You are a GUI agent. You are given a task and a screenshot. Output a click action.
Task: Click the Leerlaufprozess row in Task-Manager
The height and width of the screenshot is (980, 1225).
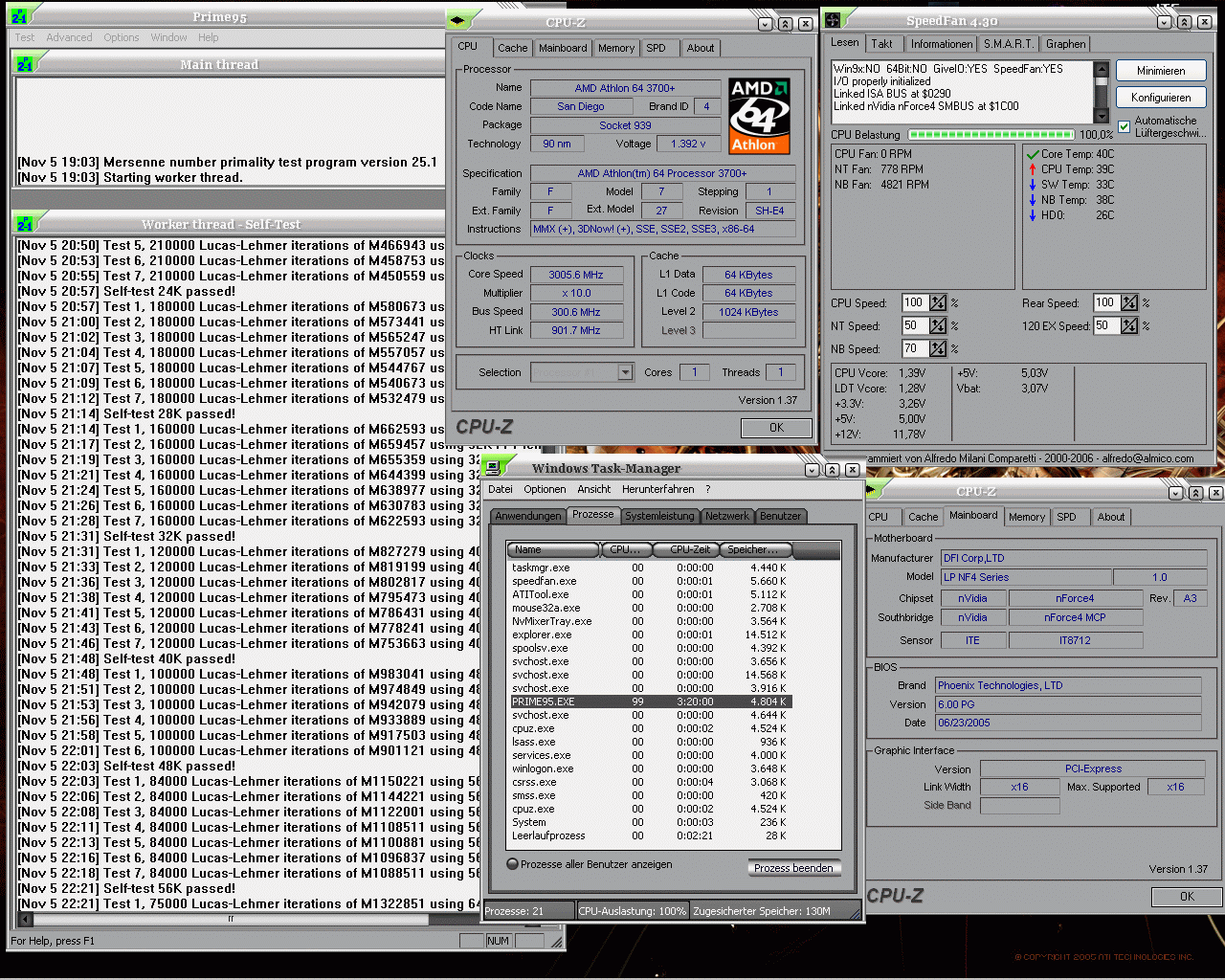(650, 835)
